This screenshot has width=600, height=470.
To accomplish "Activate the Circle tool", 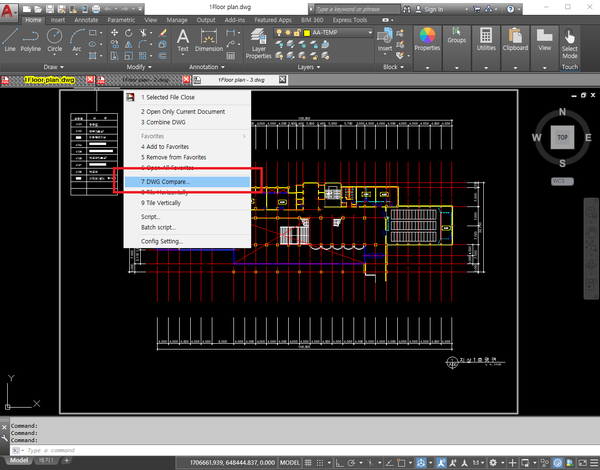I will click(55, 37).
